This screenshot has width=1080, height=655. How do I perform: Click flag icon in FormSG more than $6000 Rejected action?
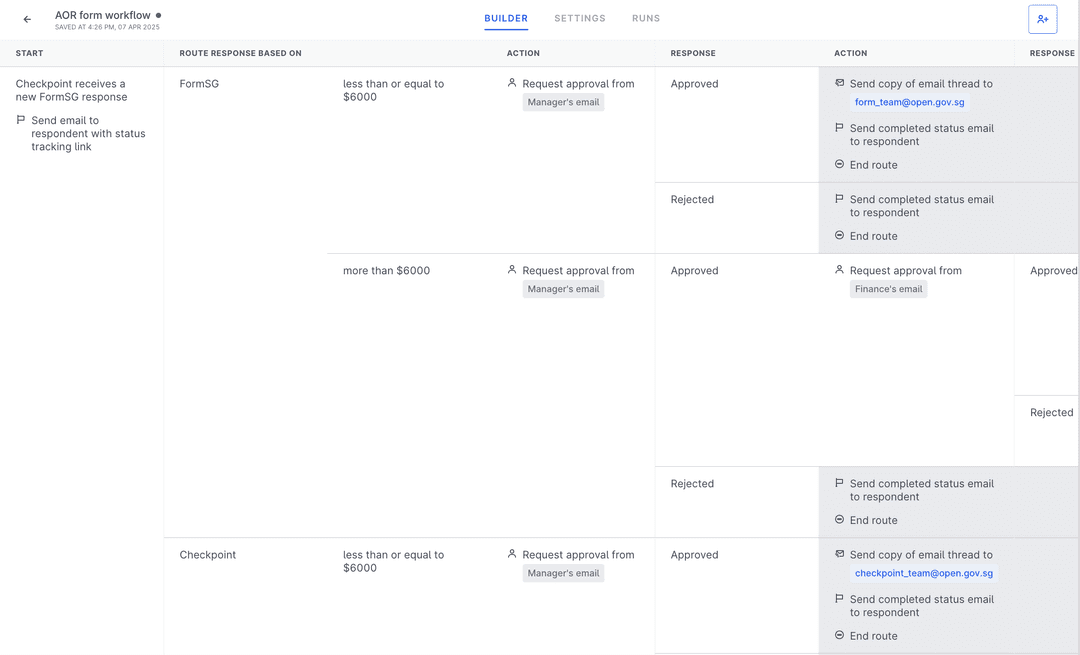(839, 483)
